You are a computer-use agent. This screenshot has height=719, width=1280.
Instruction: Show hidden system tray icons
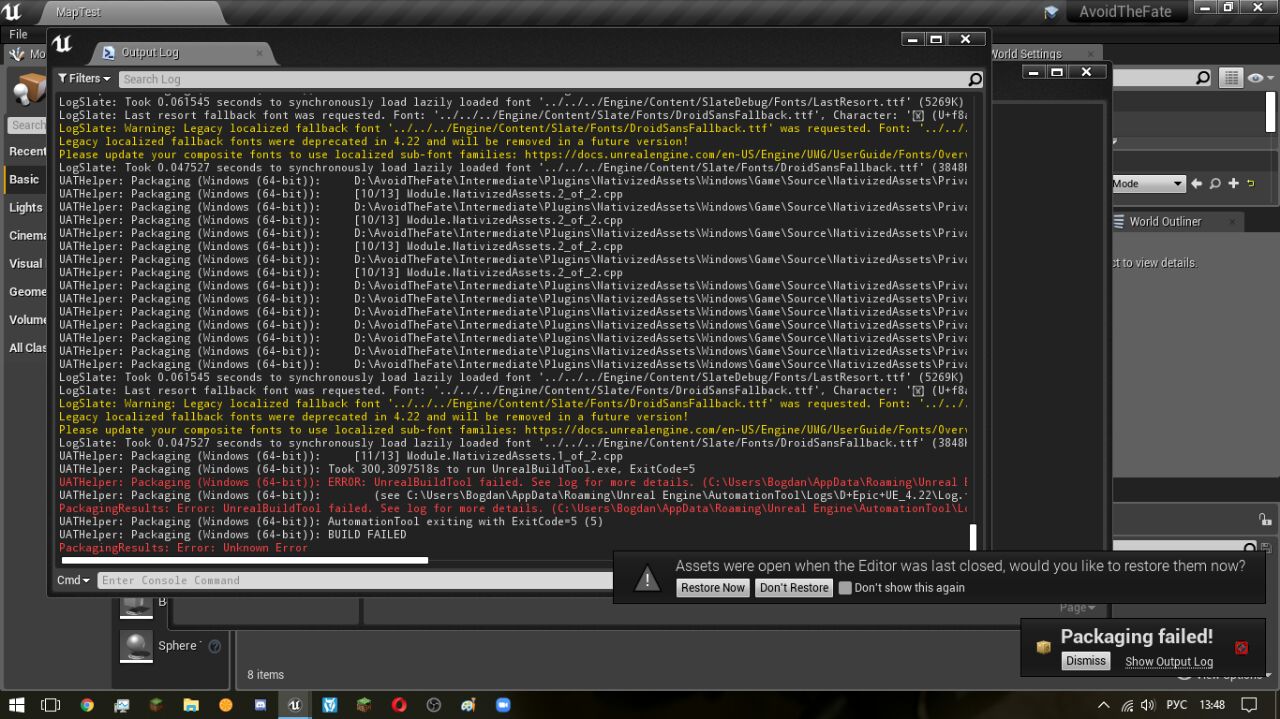(x=1105, y=705)
